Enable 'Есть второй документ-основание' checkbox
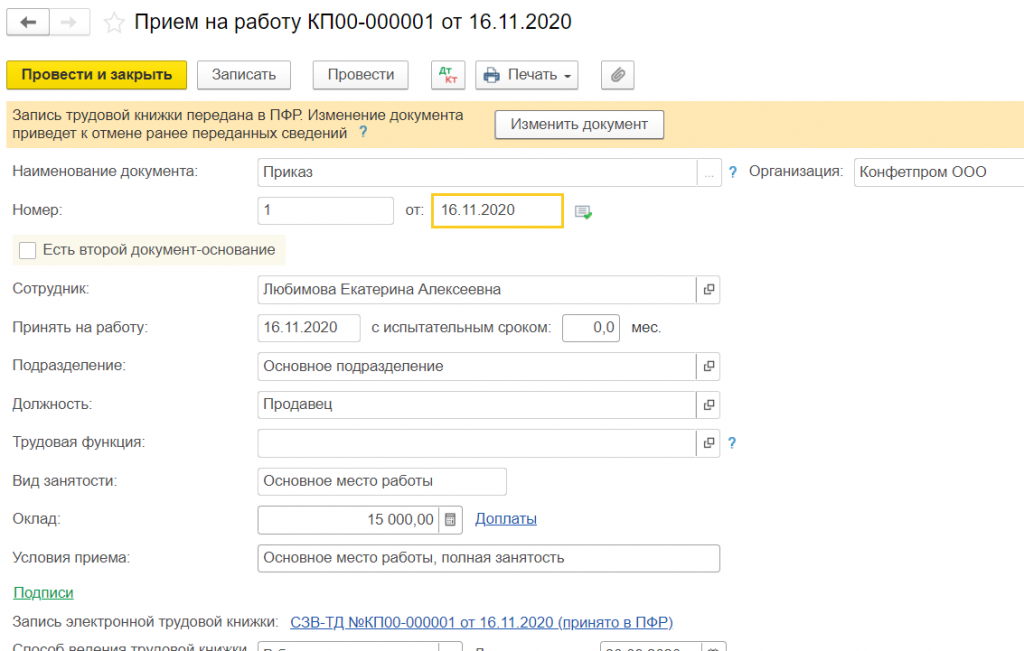Image resolution: width=1024 pixels, height=651 pixels. coord(27,249)
